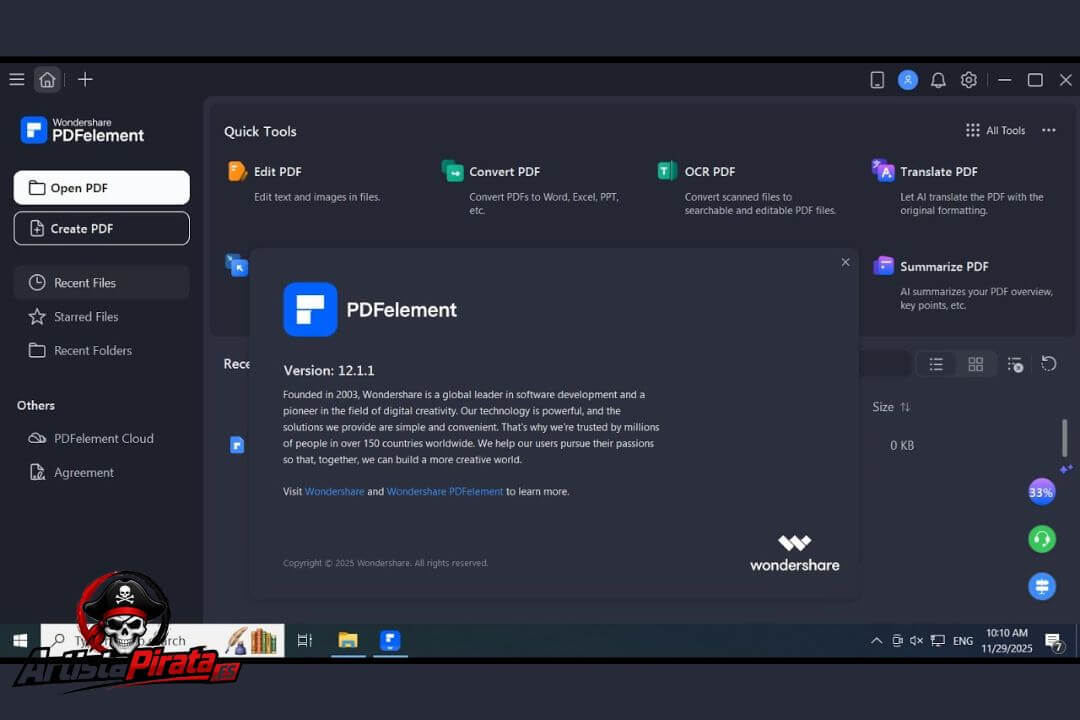Open Windows action center notifications
This screenshot has height=720, width=1080.
coord(1055,641)
